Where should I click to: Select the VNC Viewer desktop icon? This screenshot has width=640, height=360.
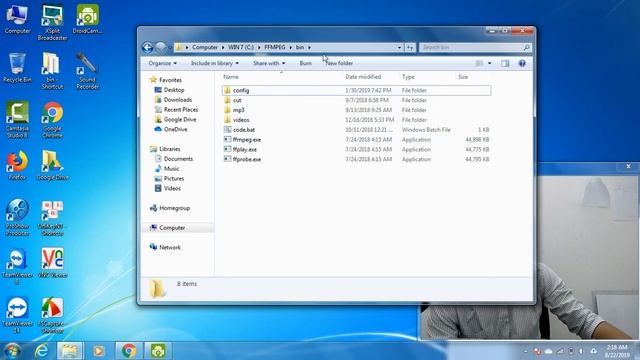pos(52,264)
